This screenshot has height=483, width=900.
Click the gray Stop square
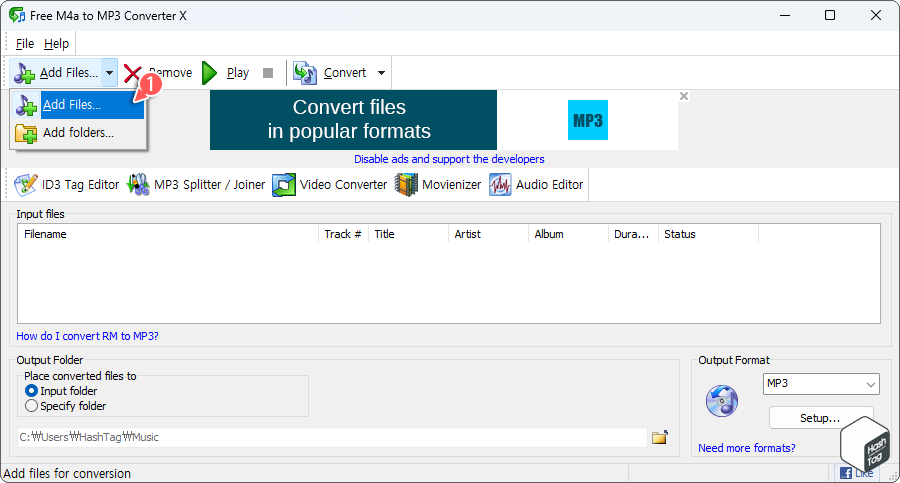point(267,73)
